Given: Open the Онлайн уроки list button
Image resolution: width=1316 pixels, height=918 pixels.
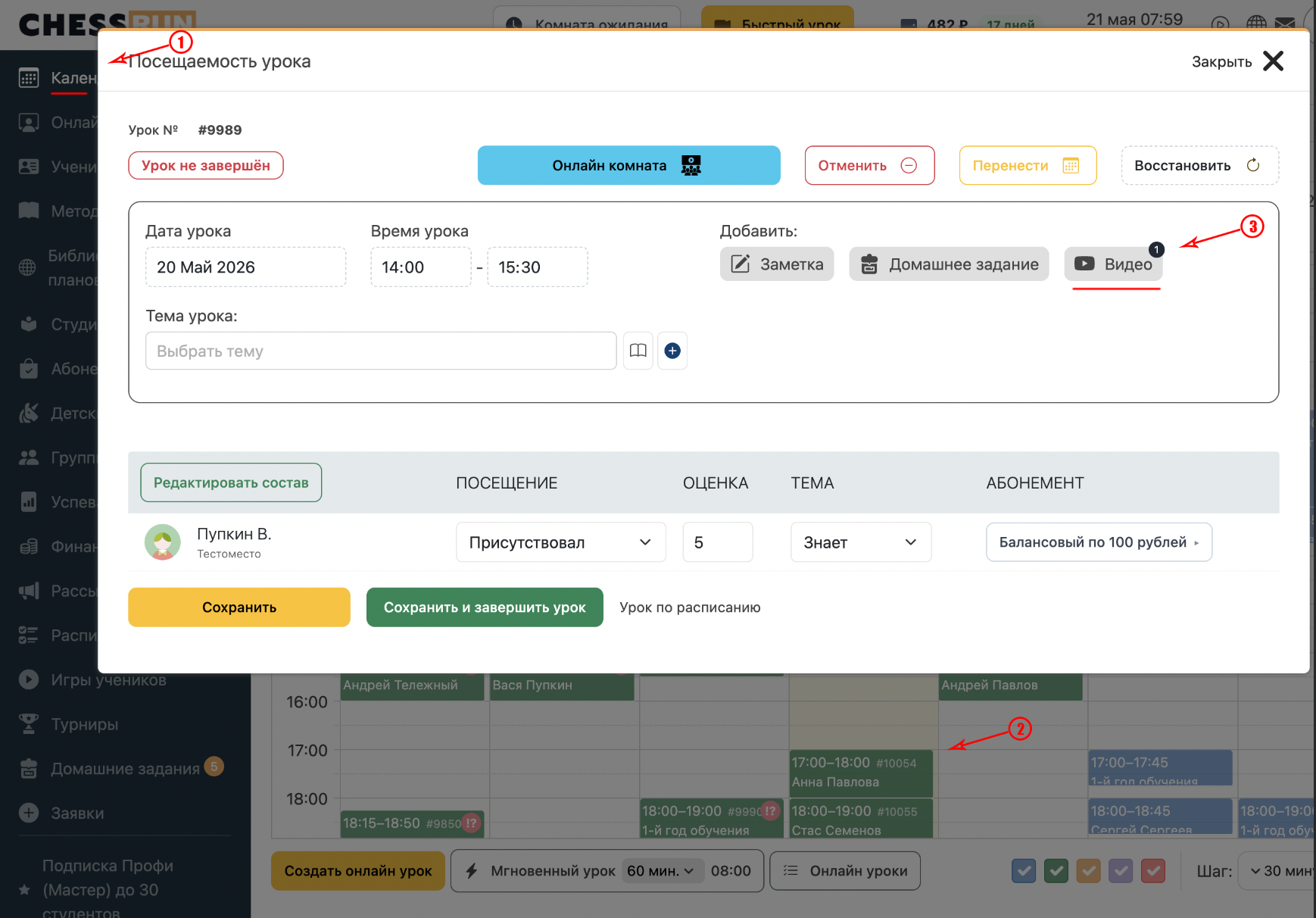Looking at the screenshot, I should click(x=845, y=871).
